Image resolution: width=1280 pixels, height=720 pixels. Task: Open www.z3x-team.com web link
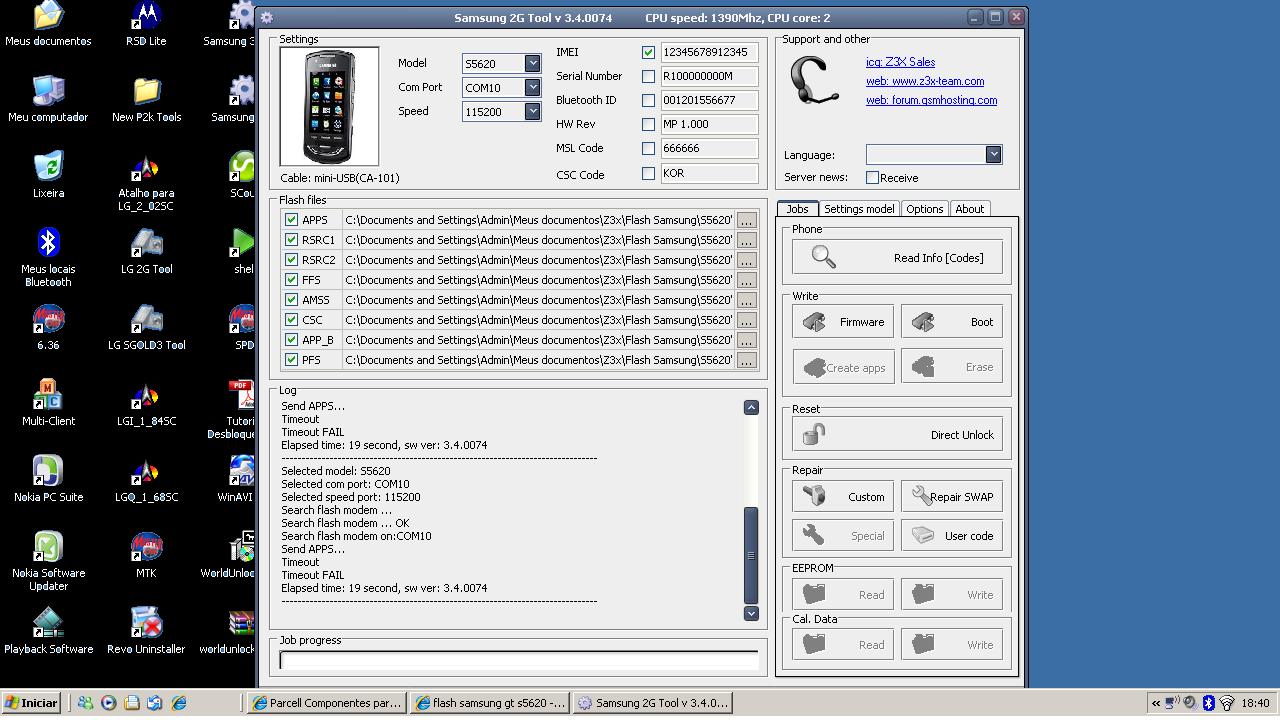pyautogui.click(x=925, y=81)
